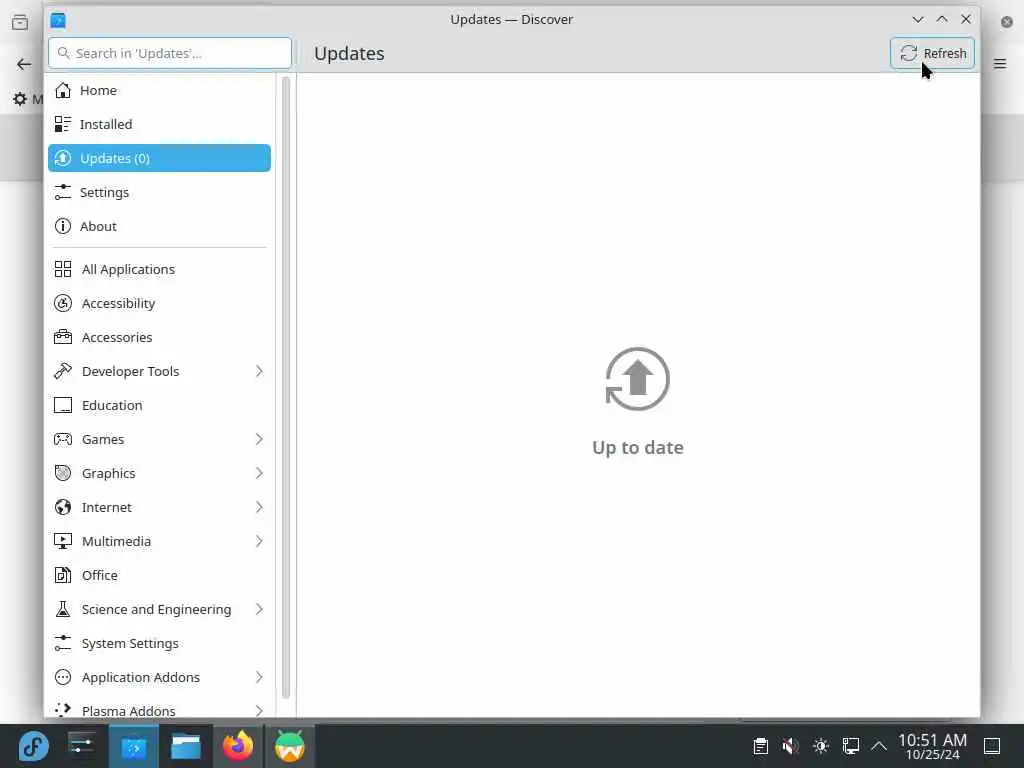The width and height of the screenshot is (1024, 768).
Task: Click the Discover app icon in title bar
Action: (x=58, y=20)
